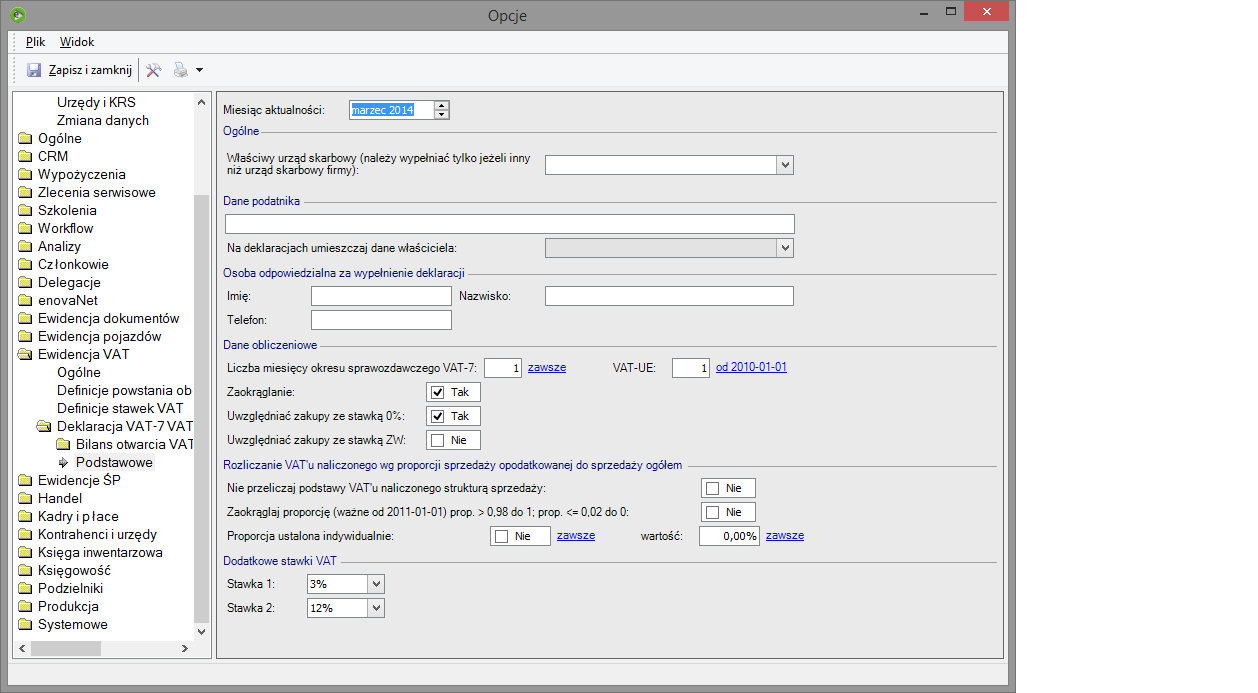Decrease Miesiąc aktualności with down arrow
1258x693 pixels.
coord(442,115)
